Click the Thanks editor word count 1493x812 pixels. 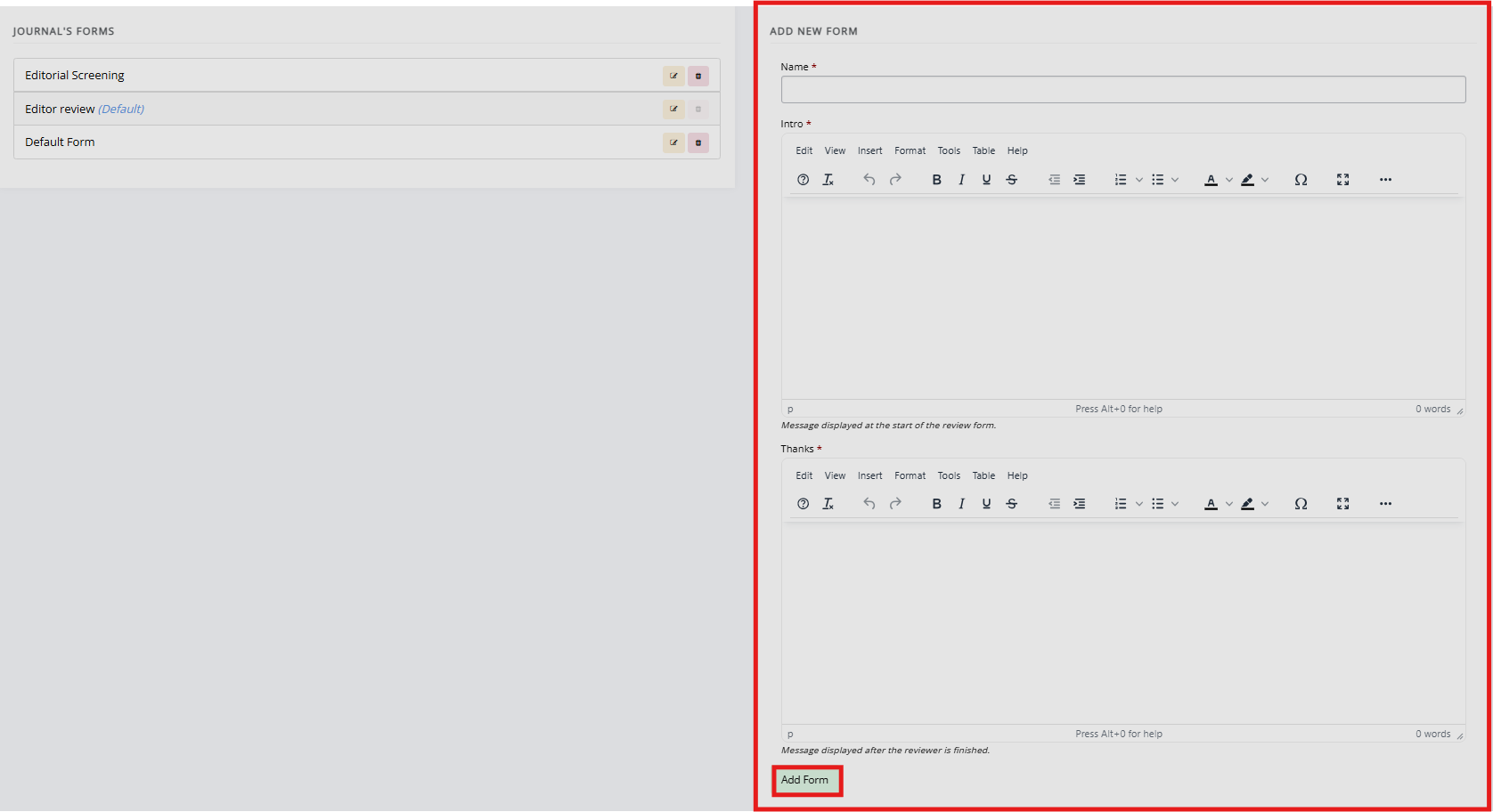(x=1432, y=734)
